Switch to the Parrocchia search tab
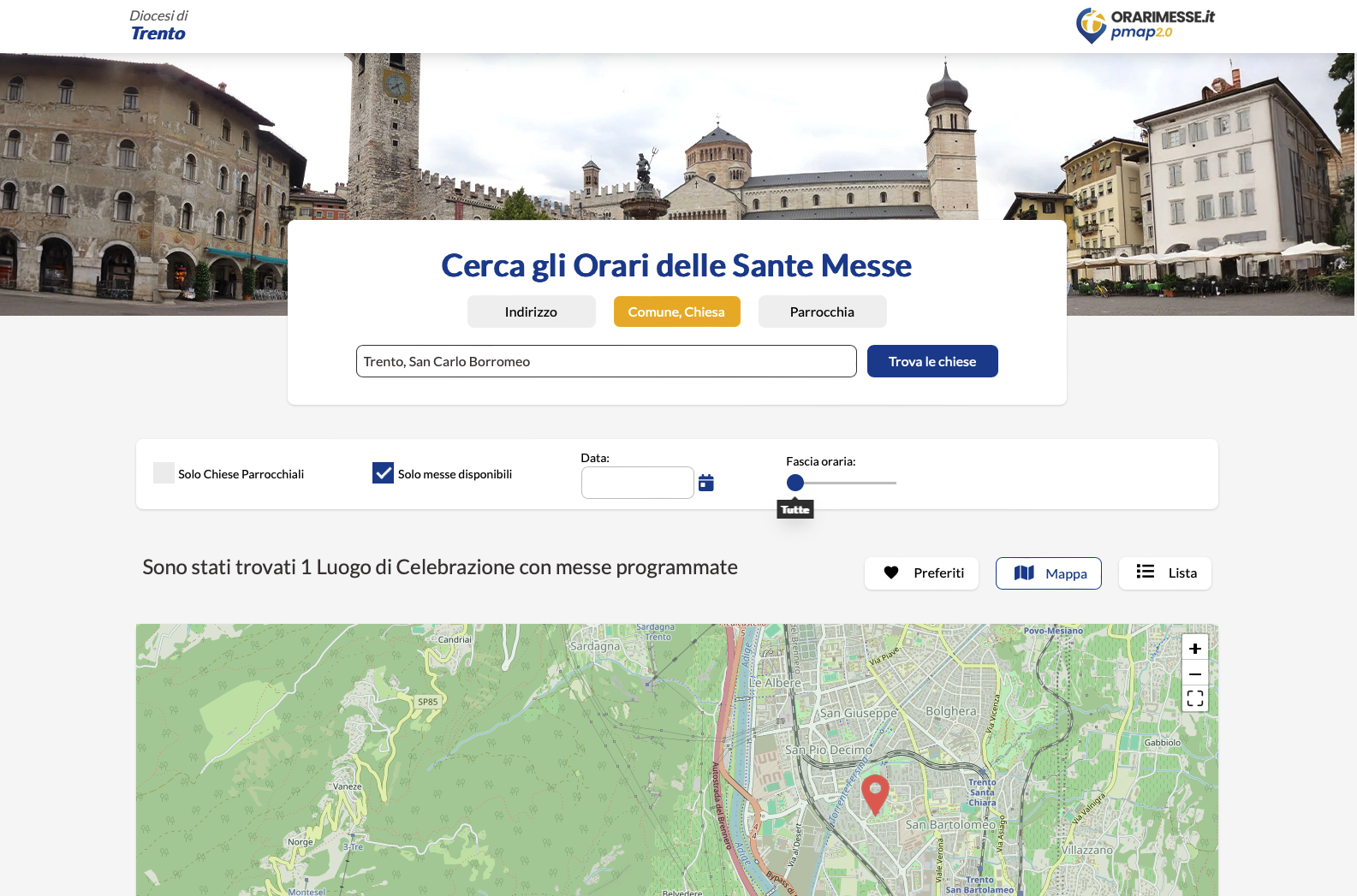Image resolution: width=1357 pixels, height=896 pixels. tap(822, 312)
